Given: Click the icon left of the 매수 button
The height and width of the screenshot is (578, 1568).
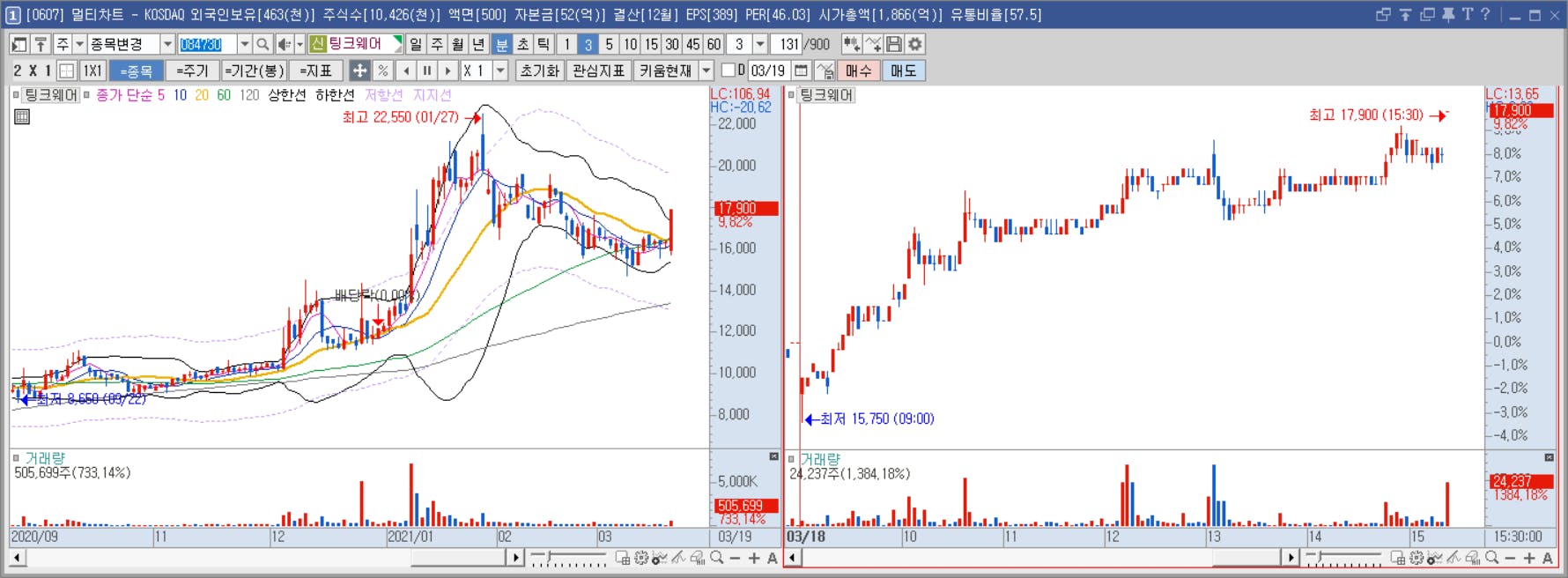Looking at the screenshot, I should 825,70.
